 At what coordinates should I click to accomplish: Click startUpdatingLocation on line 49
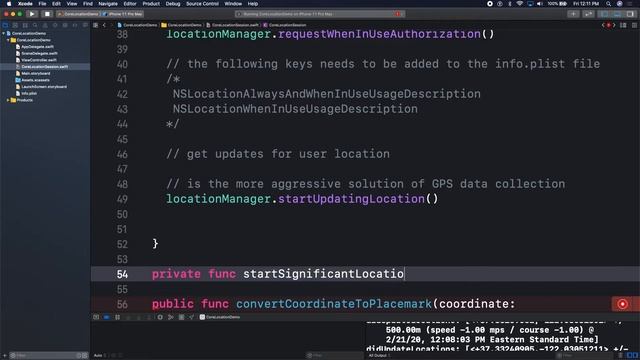coord(351,199)
